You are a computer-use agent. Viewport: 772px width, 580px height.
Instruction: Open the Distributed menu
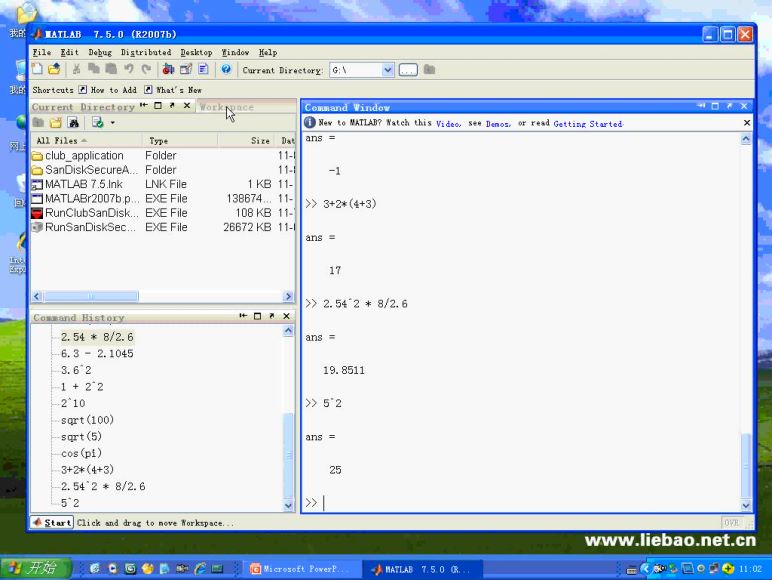(146, 52)
